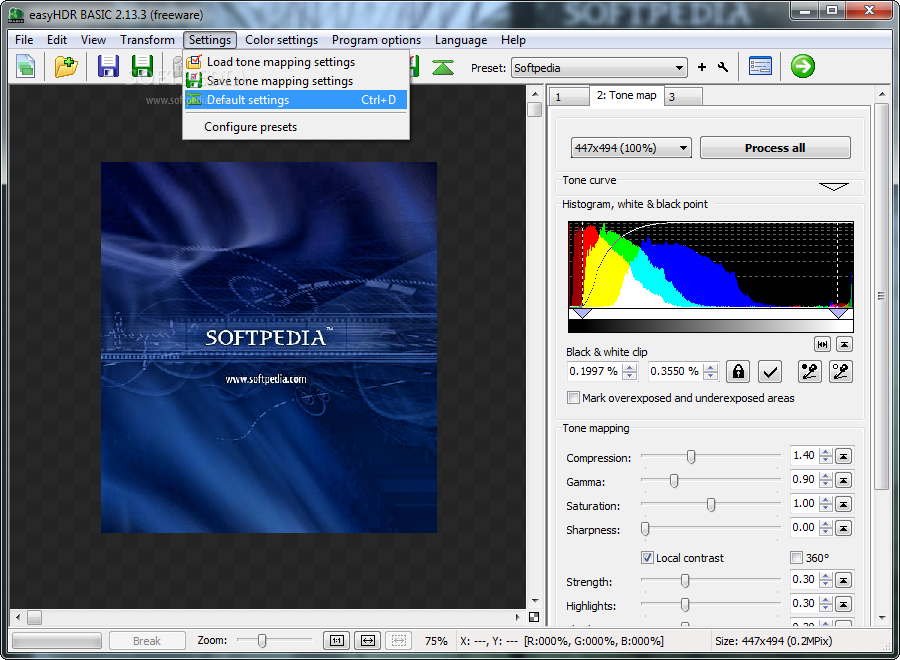Click the Saturation value stepper arrows
Image resolution: width=900 pixels, height=660 pixels.
coord(825,504)
